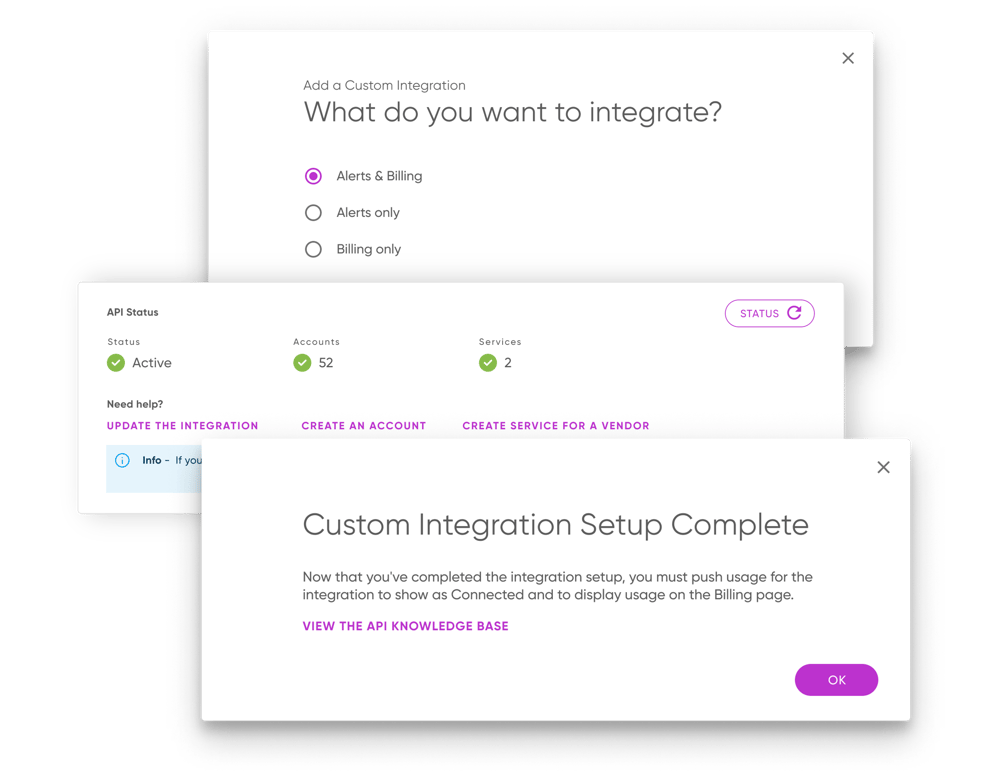
Task: Click the purple radio indicator for Alerts & Billing
Action: 313,176
